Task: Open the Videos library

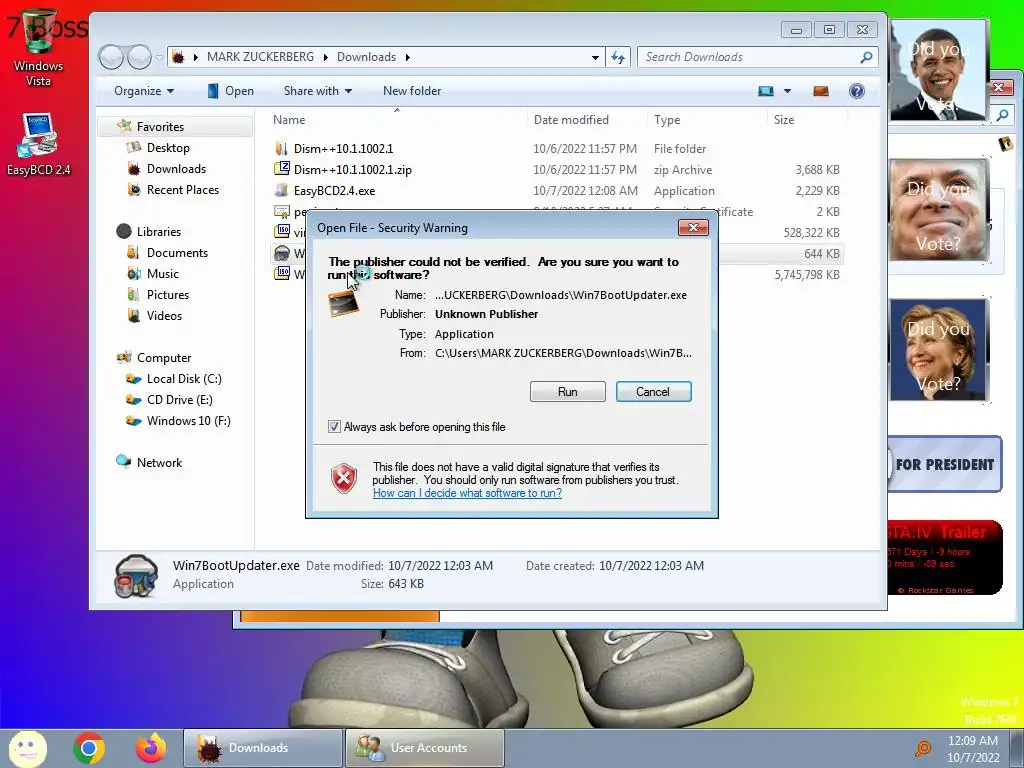Action: coord(164,315)
